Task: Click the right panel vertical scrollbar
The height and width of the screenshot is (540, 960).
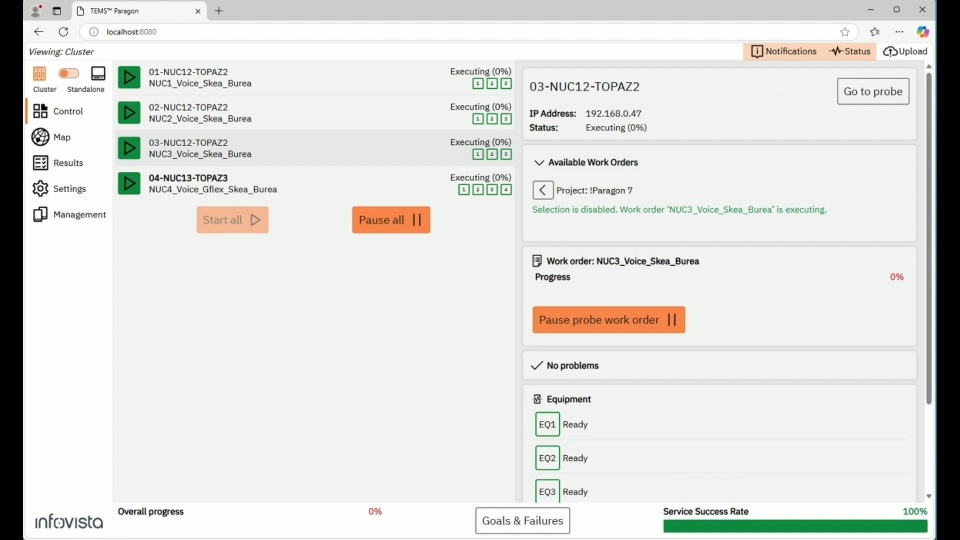Action: tap(929, 239)
